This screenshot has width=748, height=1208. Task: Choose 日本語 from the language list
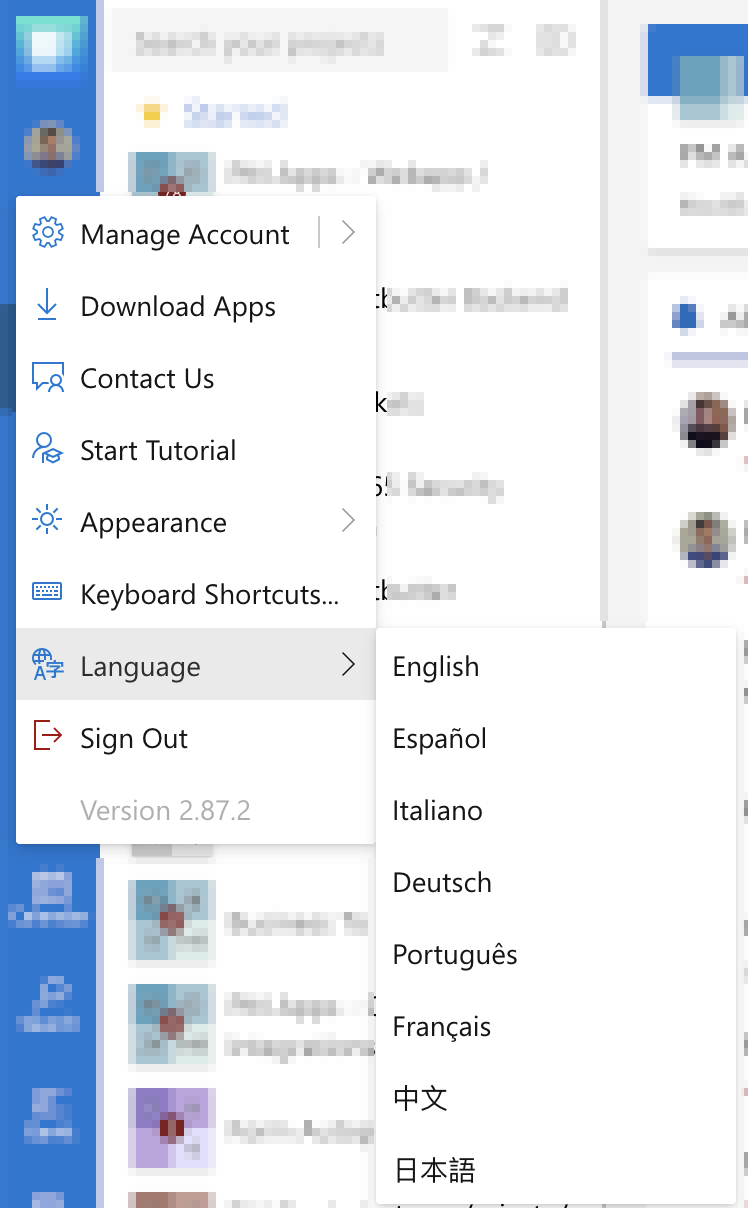[434, 1171]
